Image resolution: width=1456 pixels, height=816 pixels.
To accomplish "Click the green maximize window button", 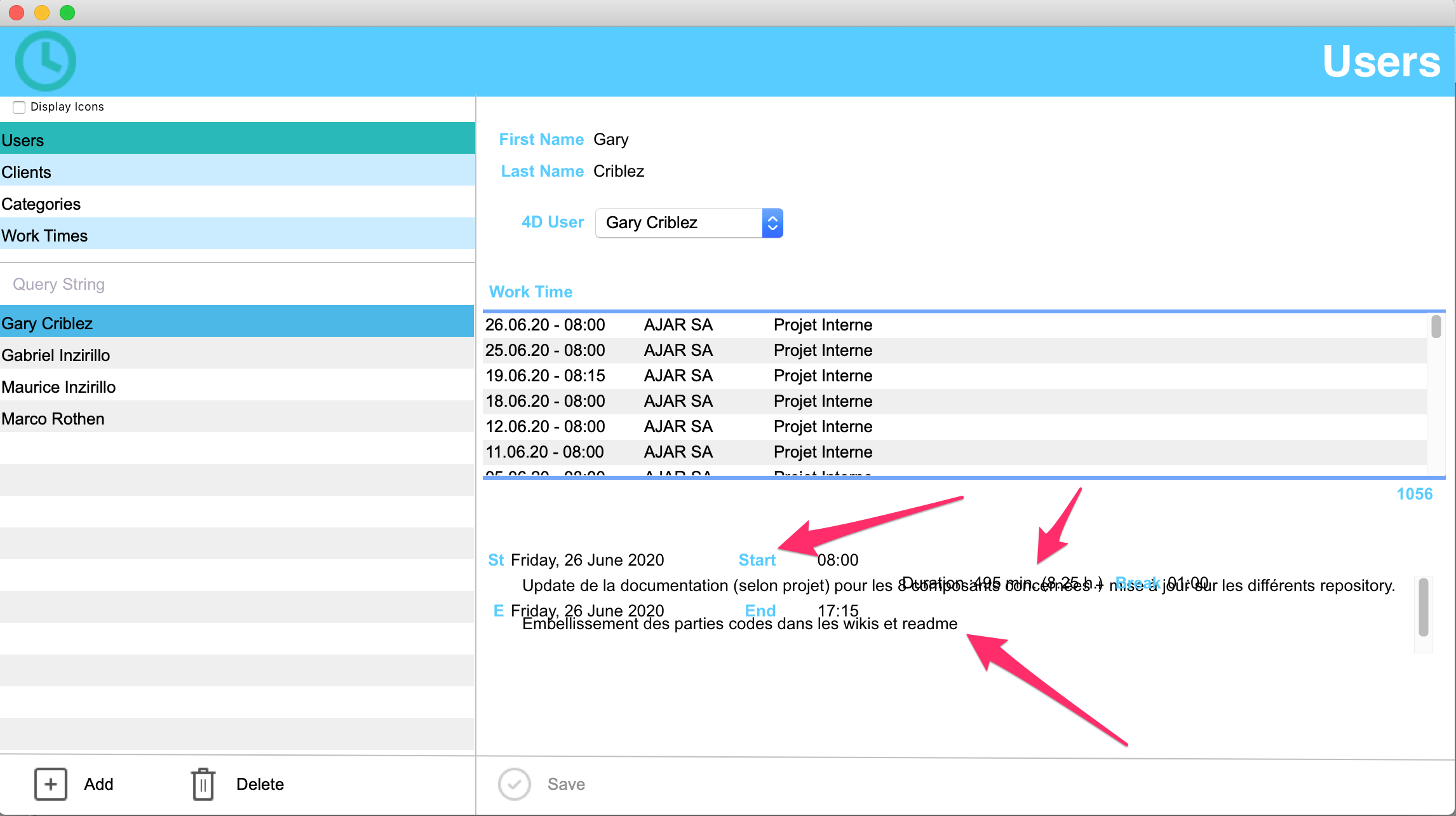I will click(x=67, y=13).
